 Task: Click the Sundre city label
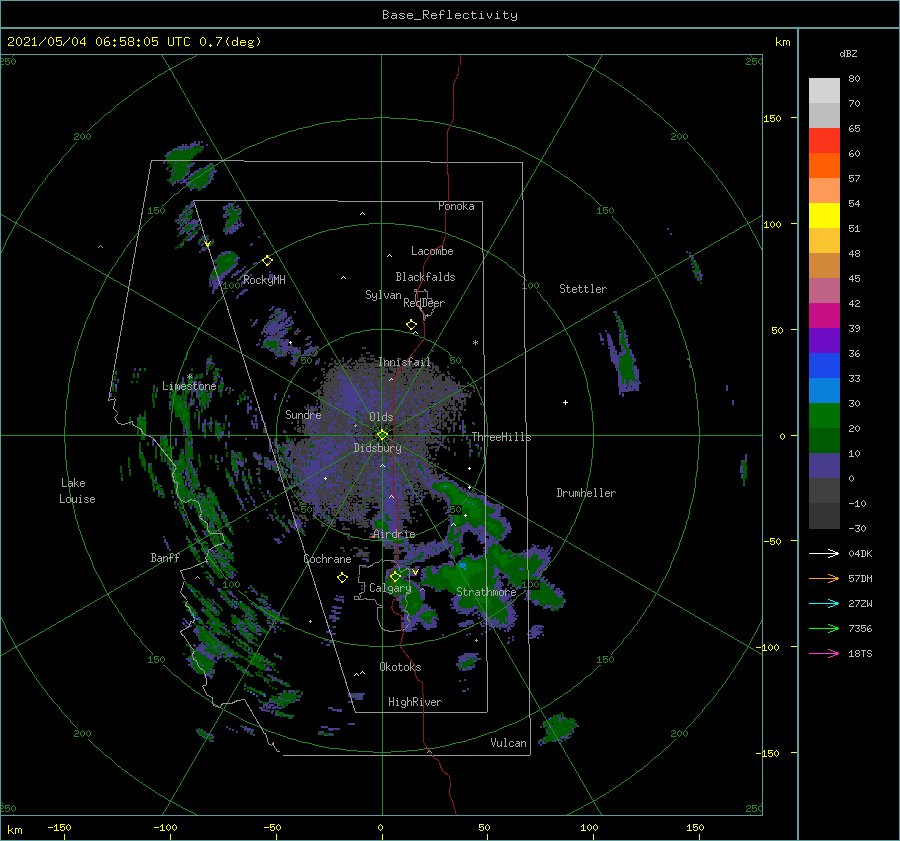point(303,414)
